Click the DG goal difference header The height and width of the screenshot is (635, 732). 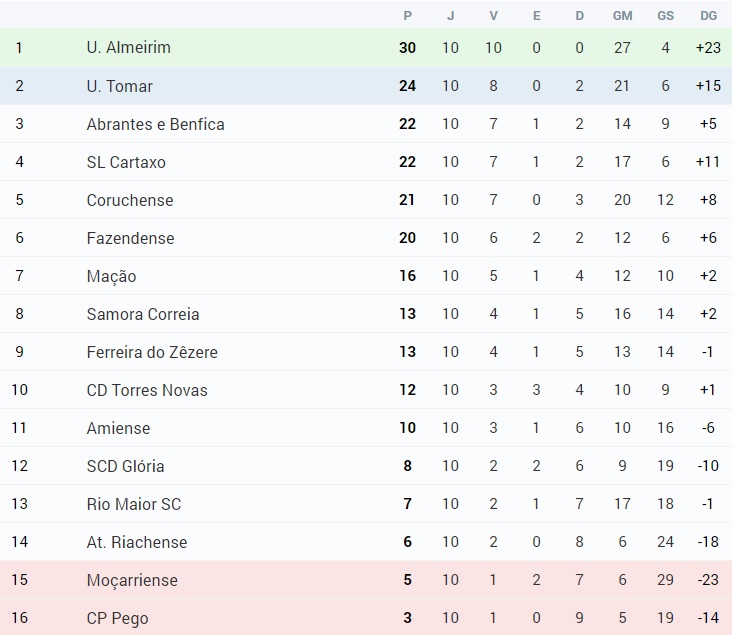tap(708, 16)
